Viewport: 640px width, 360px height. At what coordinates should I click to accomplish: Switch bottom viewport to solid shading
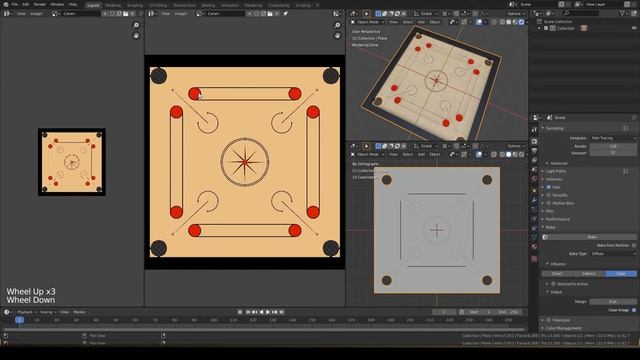coord(509,154)
